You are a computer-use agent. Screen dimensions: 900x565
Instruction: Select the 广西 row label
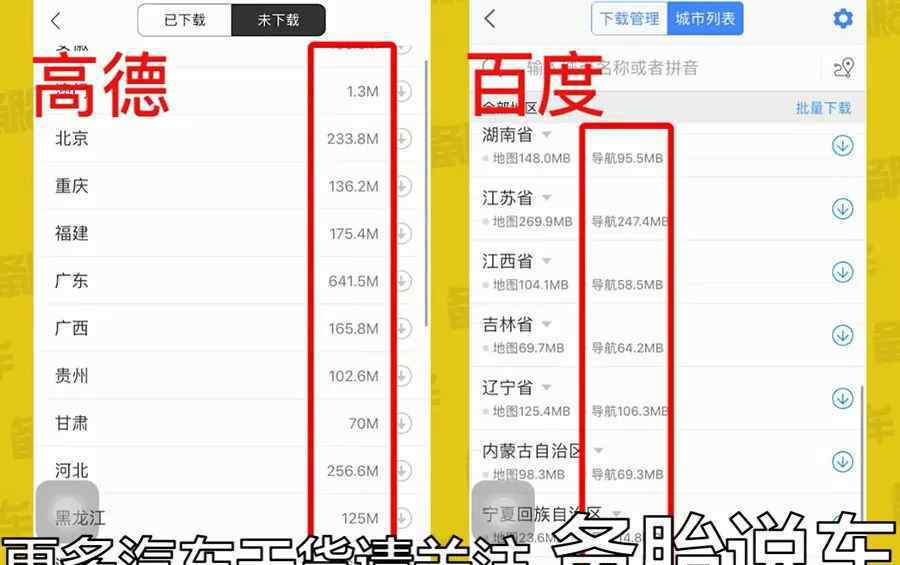72,328
